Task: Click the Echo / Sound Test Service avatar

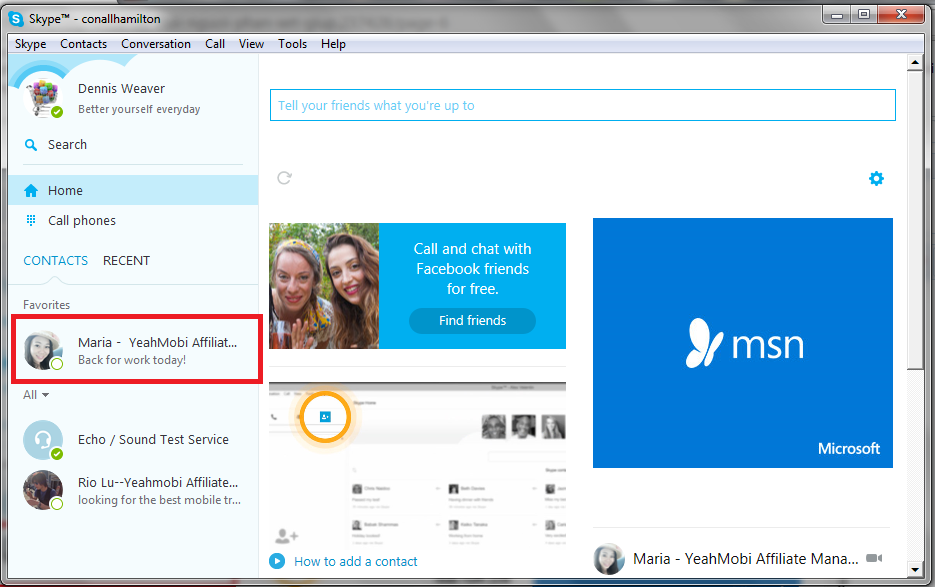Action: coord(43,440)
